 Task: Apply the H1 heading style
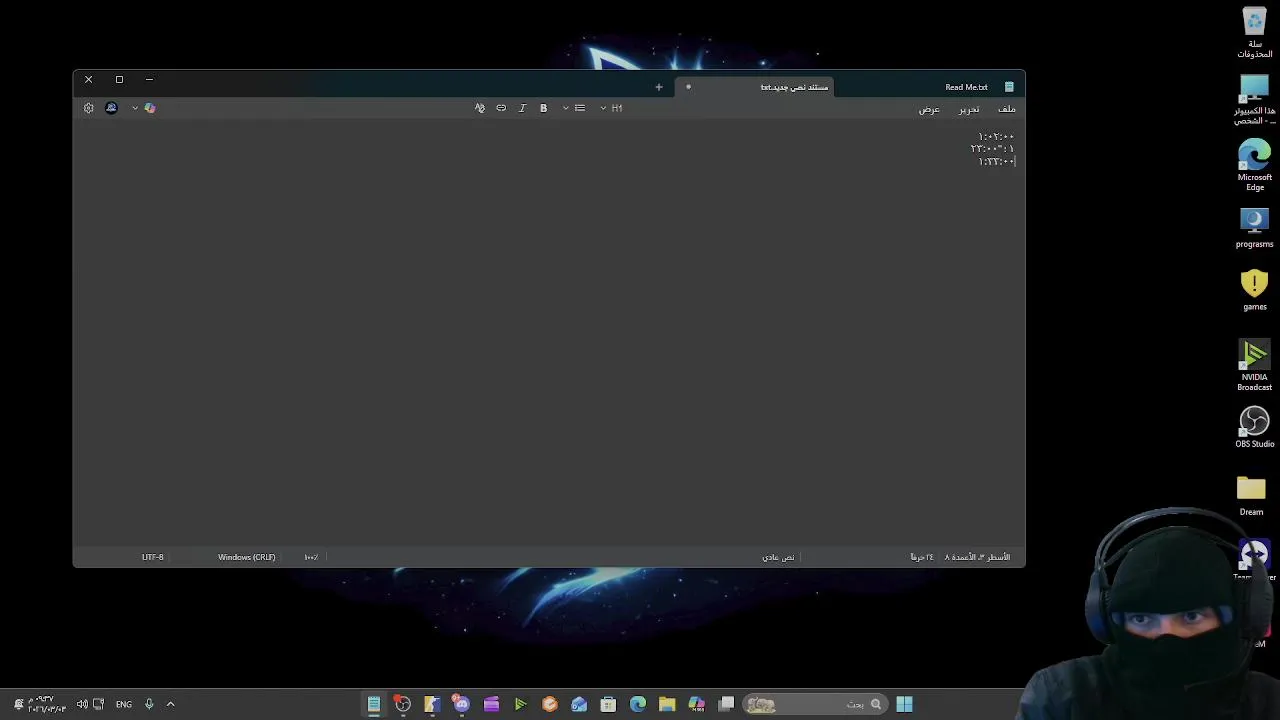pos(617,108)
